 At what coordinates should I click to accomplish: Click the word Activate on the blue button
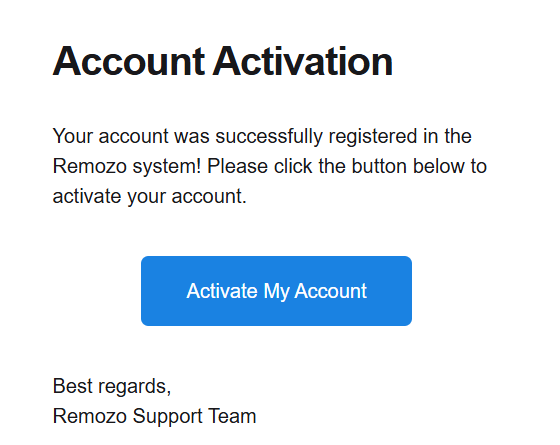click(x=222, y=291)
